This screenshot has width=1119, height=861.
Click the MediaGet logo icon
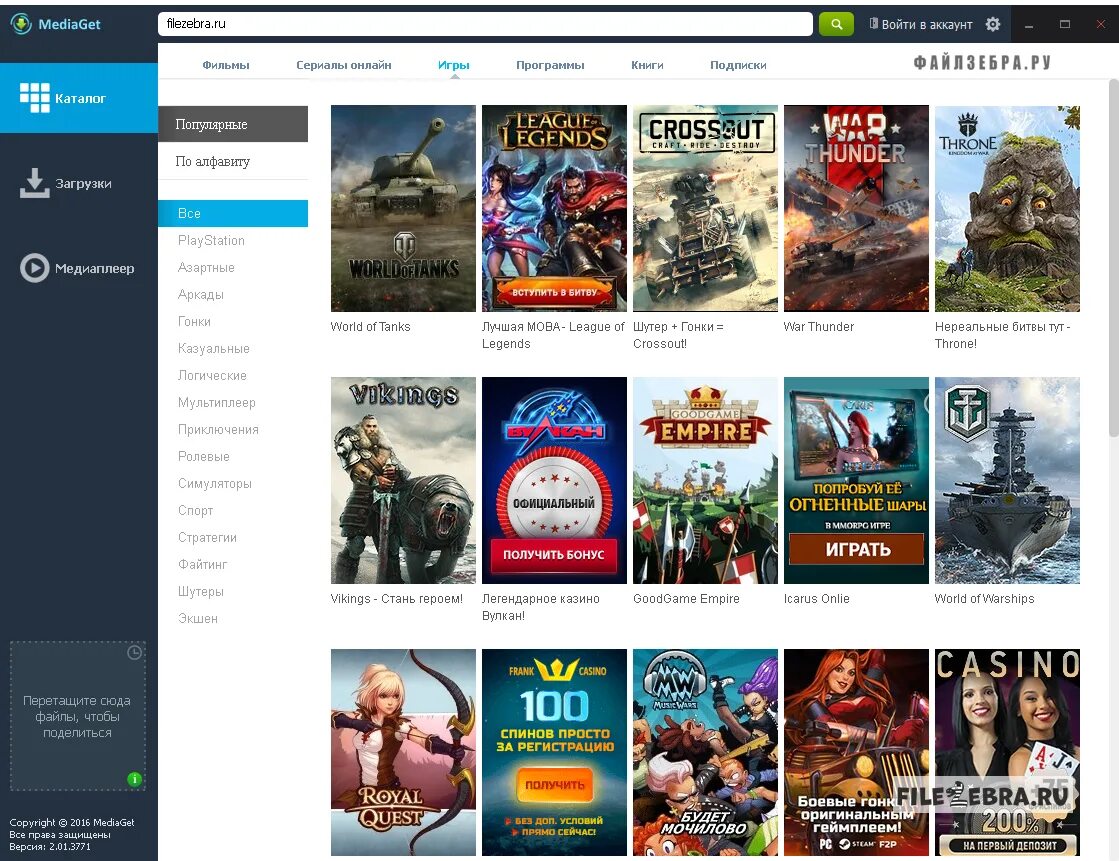21,24
